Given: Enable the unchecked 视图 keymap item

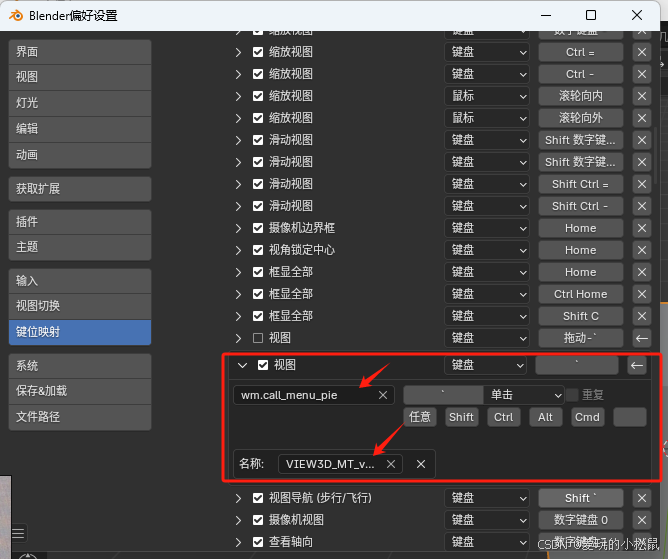Looking at the screenshot, I should [x=258, y=338].
